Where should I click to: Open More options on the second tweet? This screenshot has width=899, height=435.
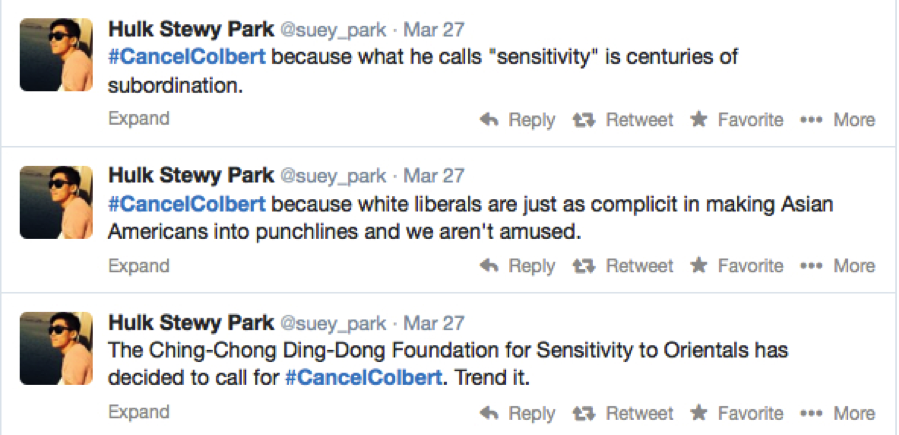click(838, 266)
